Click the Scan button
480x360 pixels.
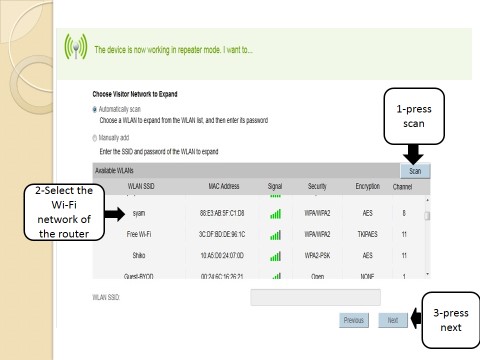tap(415, 171)
